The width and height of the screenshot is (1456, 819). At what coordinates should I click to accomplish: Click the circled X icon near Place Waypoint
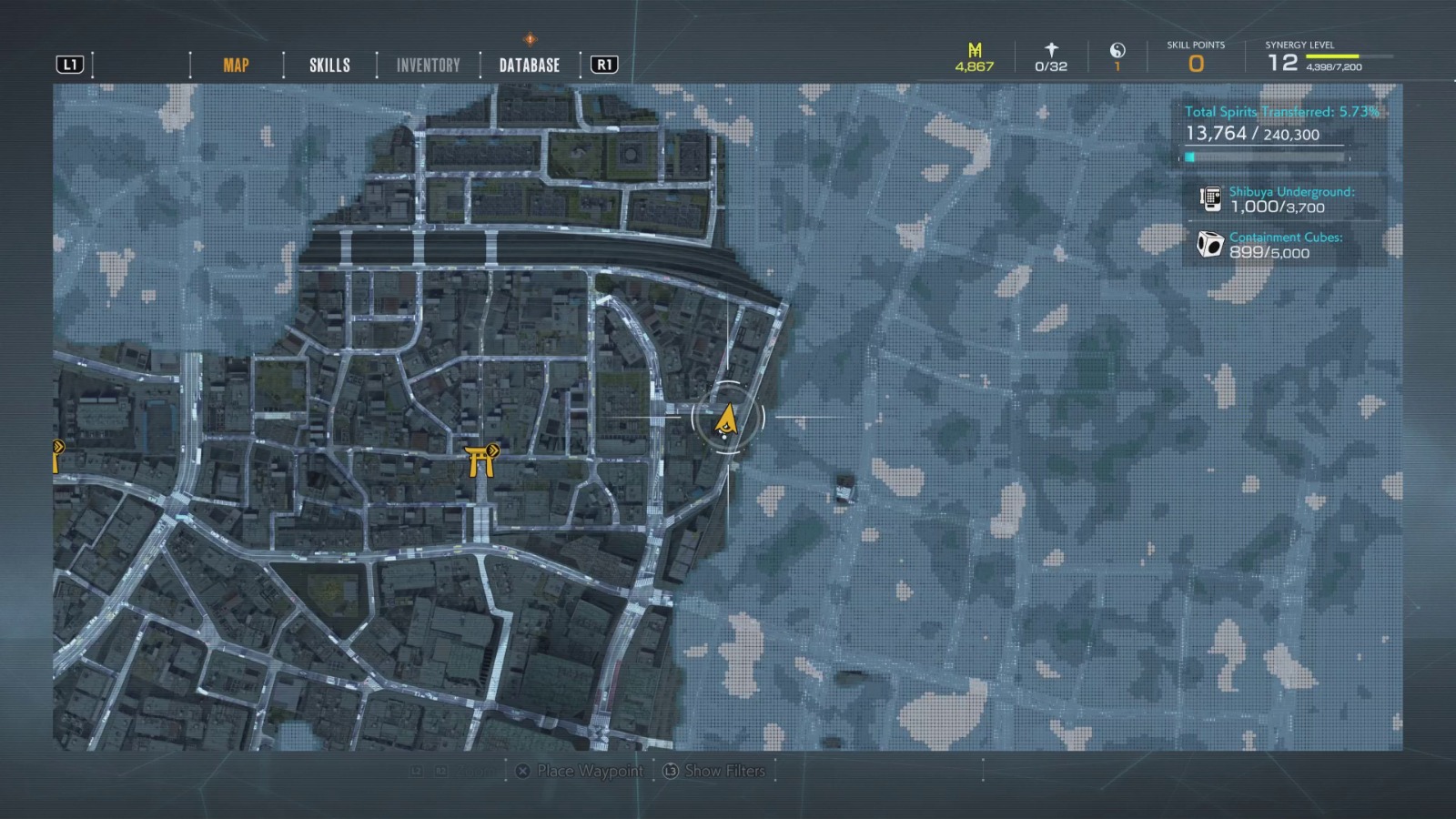click(x=521, y=771)
